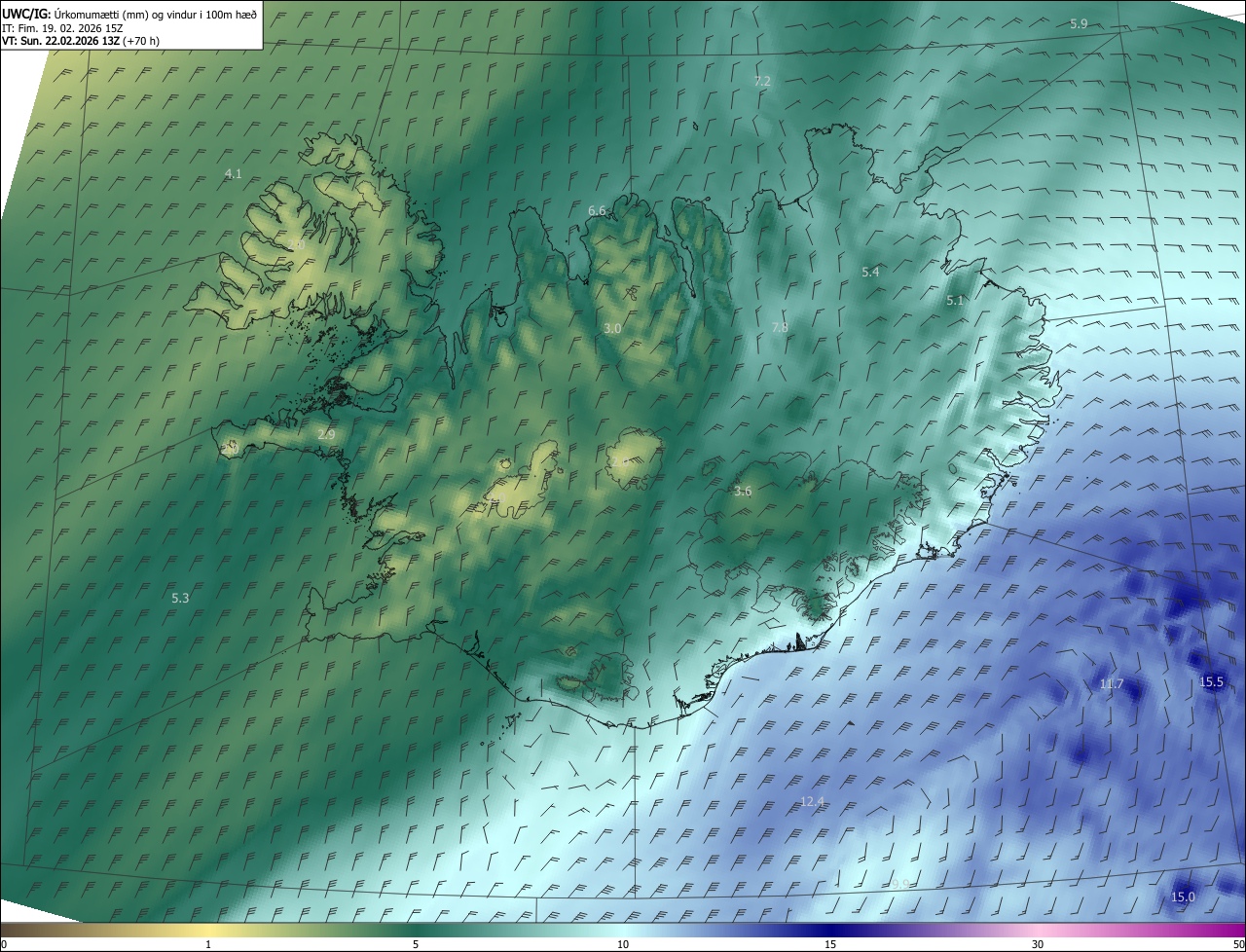Click the initial time line 'IT: Fim. 19. 02. 2026 15Z'

[61, 27]
